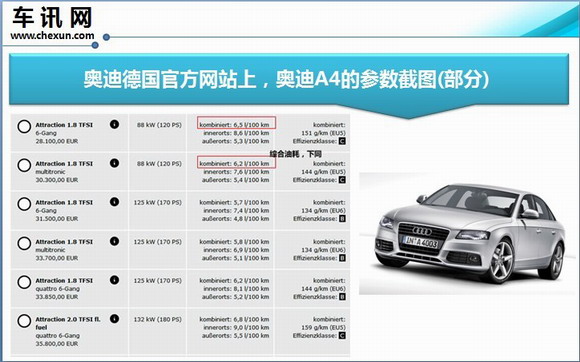The width and height of the screenshot is (580, 362).
Task: Select the 33.700,00 EUR multitronic radio button
Action: 24,243
